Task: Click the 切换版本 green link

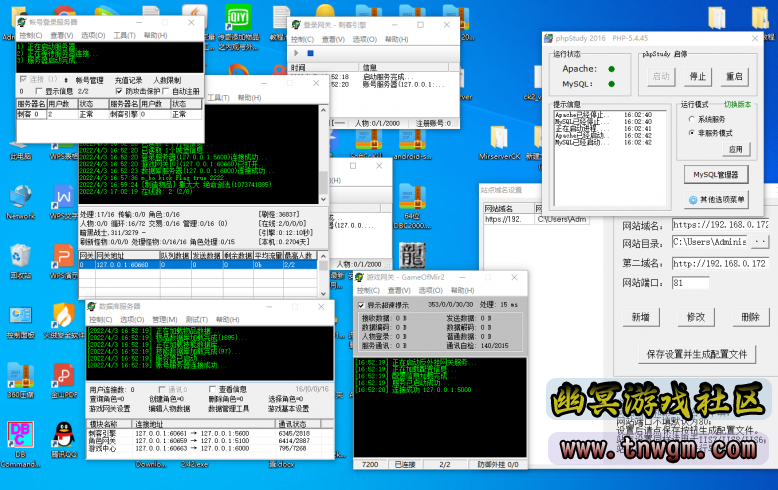Action: [737, 104]
